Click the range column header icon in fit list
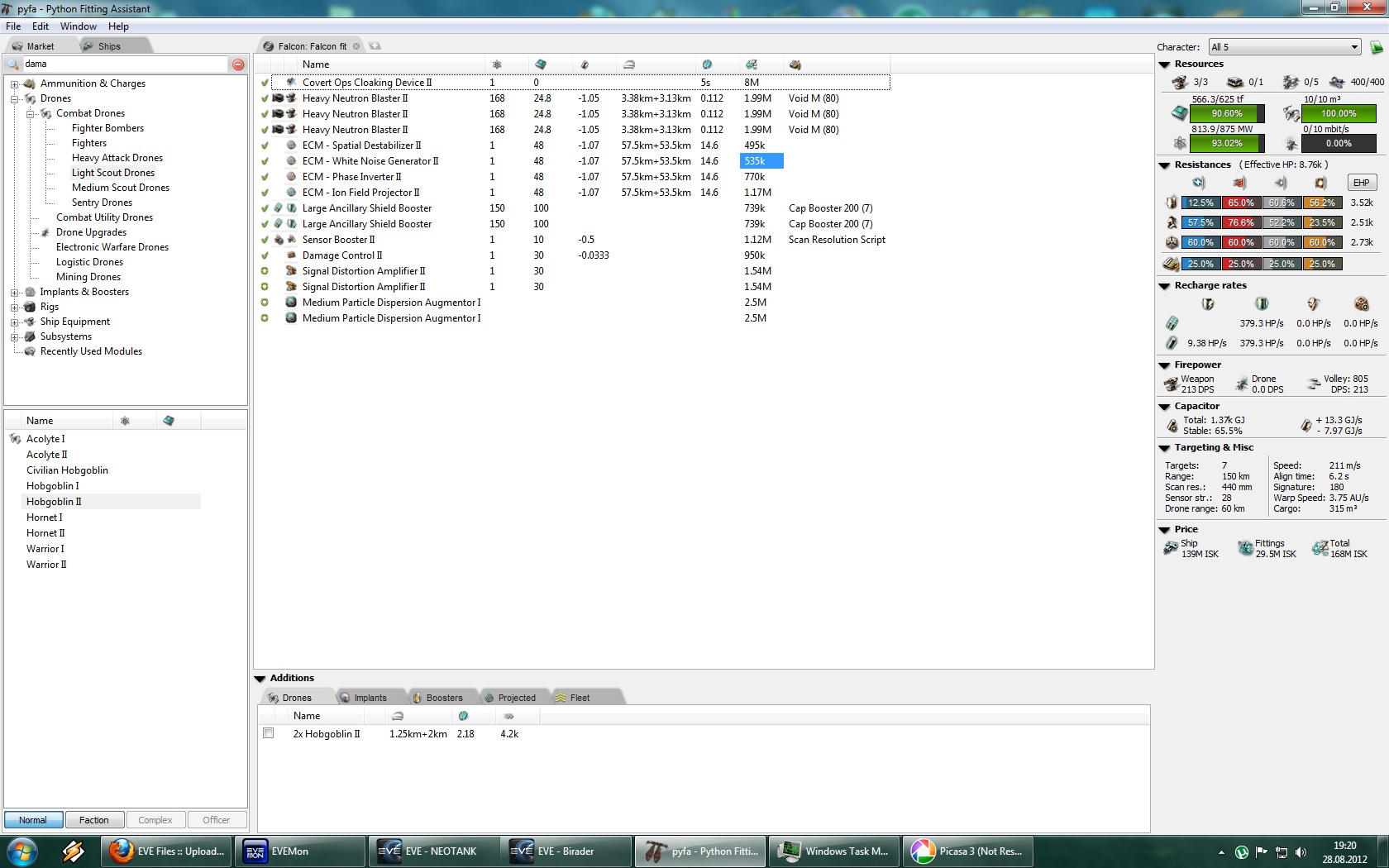1389x868 pixels. pos(629,64)
